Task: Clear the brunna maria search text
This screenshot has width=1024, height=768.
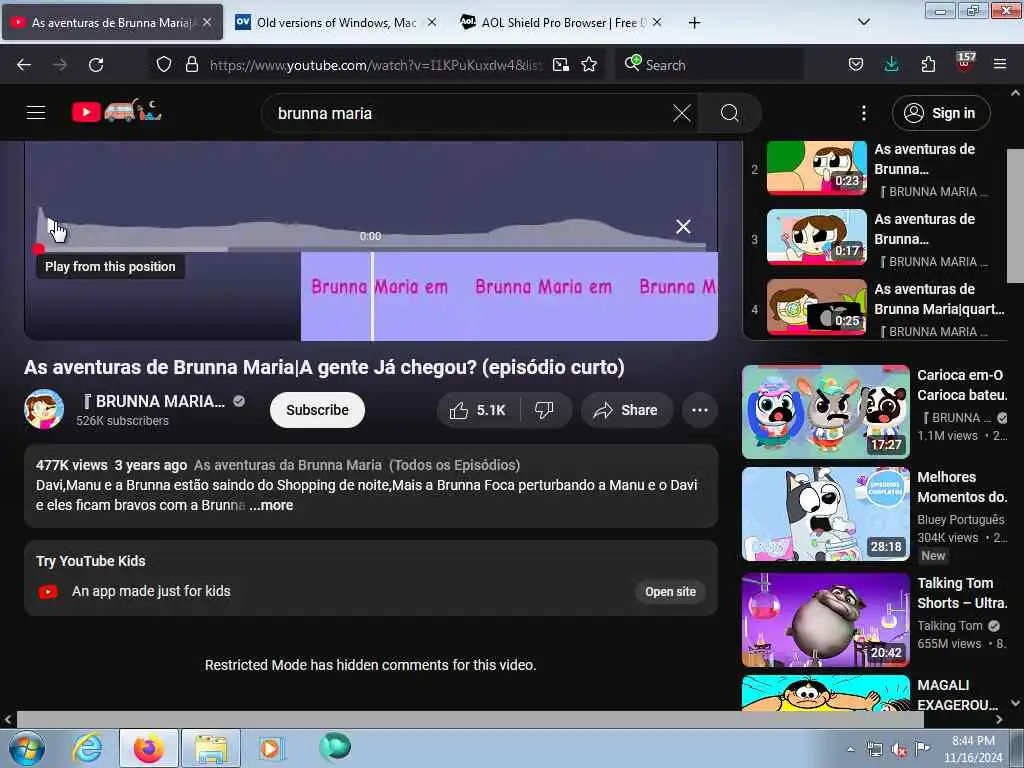Action: click(681, 113)
